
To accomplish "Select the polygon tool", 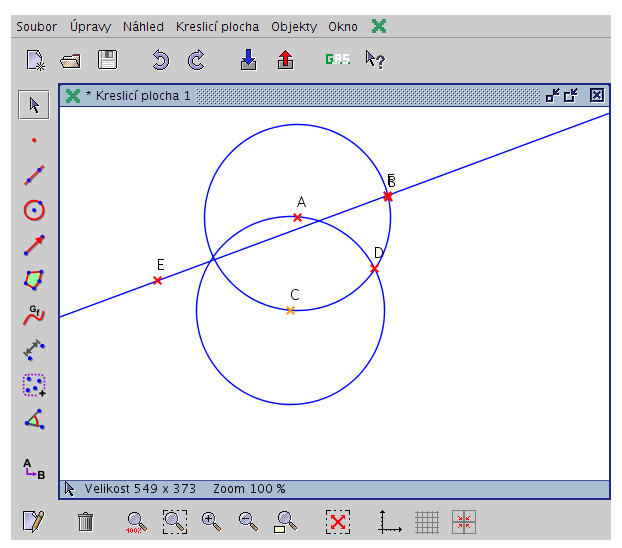I will [34, 280].
